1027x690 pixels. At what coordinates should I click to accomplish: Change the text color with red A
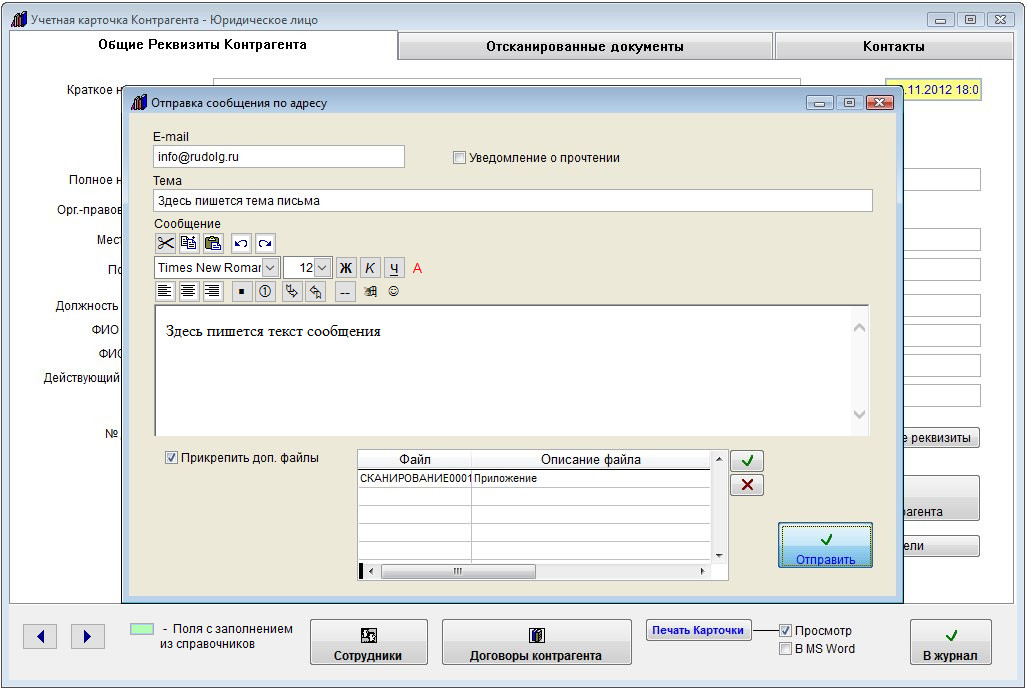418,268
